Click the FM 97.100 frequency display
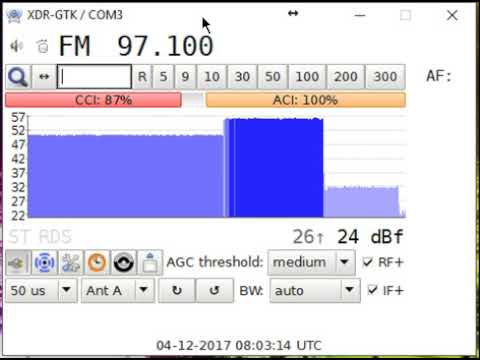This screenshot has width=480, height=360. click(136, 46)
